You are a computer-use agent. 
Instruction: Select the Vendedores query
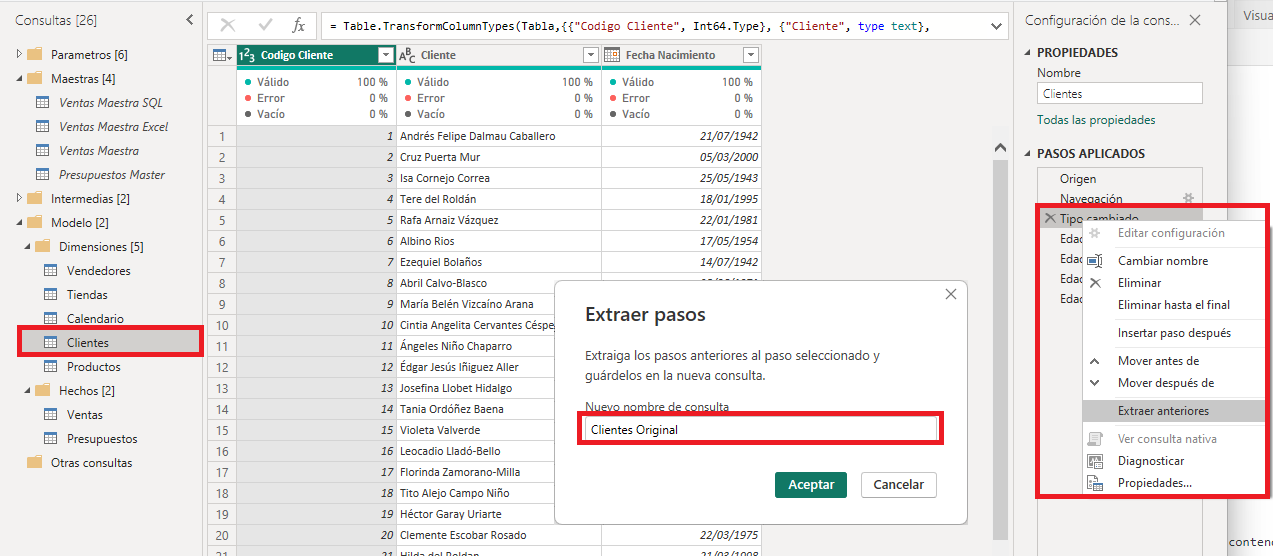tap(99, 271)
